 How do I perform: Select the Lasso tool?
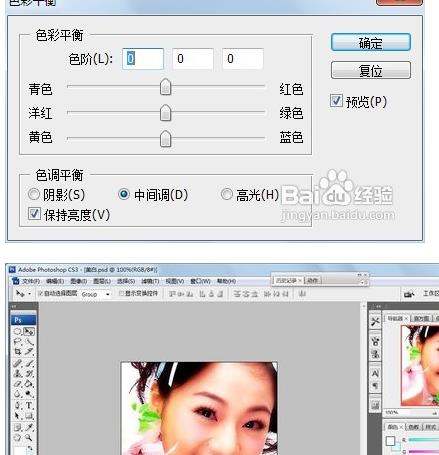(x=18, y=342)
